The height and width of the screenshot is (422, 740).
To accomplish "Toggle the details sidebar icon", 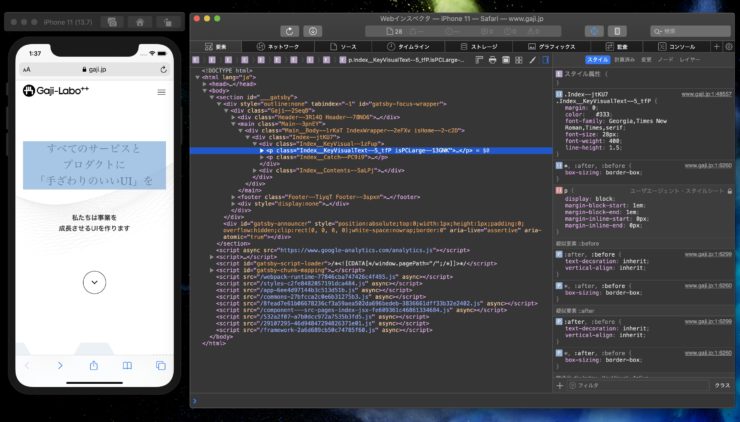I will click(546, 60).
